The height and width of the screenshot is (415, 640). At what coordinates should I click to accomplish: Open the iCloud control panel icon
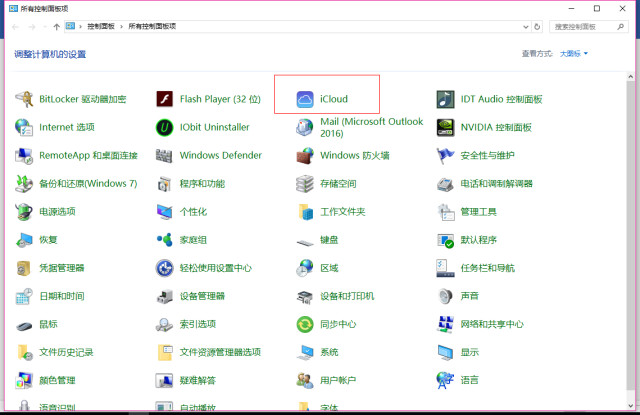click(x=305, y=99)
